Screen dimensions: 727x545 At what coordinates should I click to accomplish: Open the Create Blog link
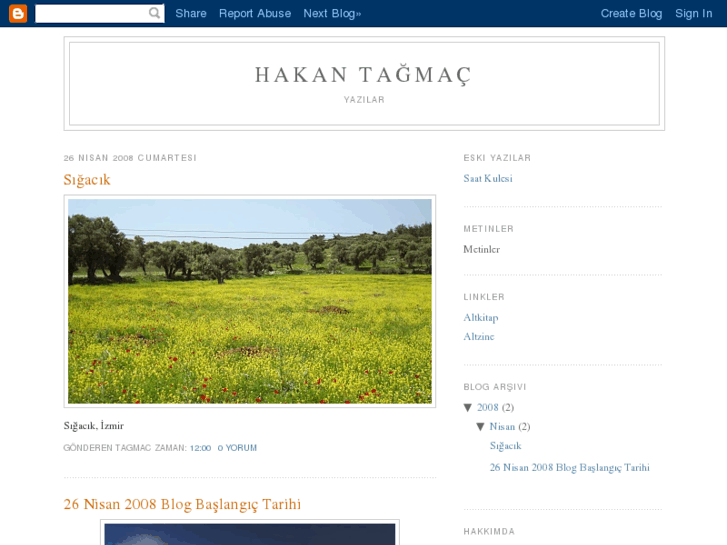click(x=631, y=13)
